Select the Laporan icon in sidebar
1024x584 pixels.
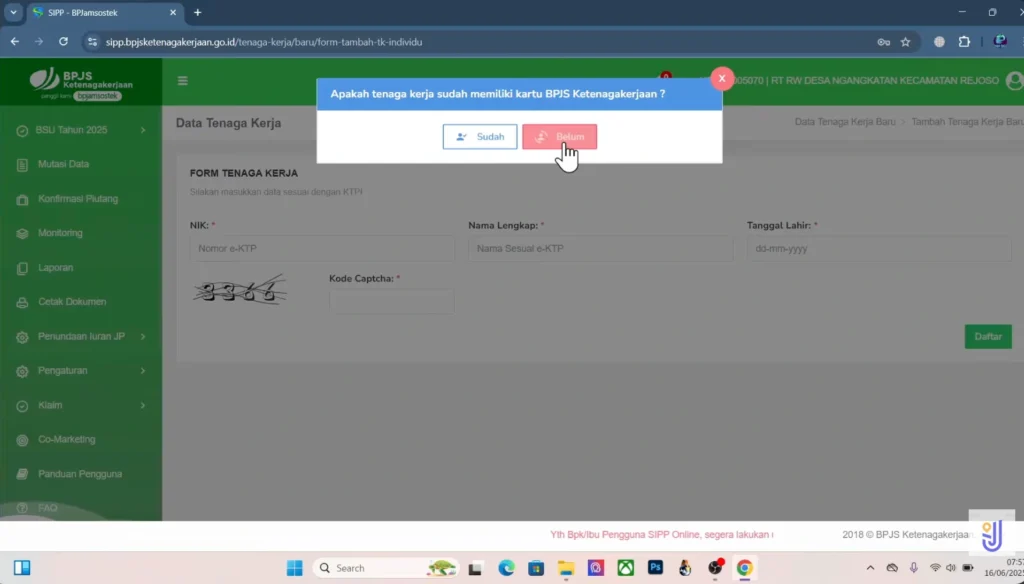coord(22,267)
